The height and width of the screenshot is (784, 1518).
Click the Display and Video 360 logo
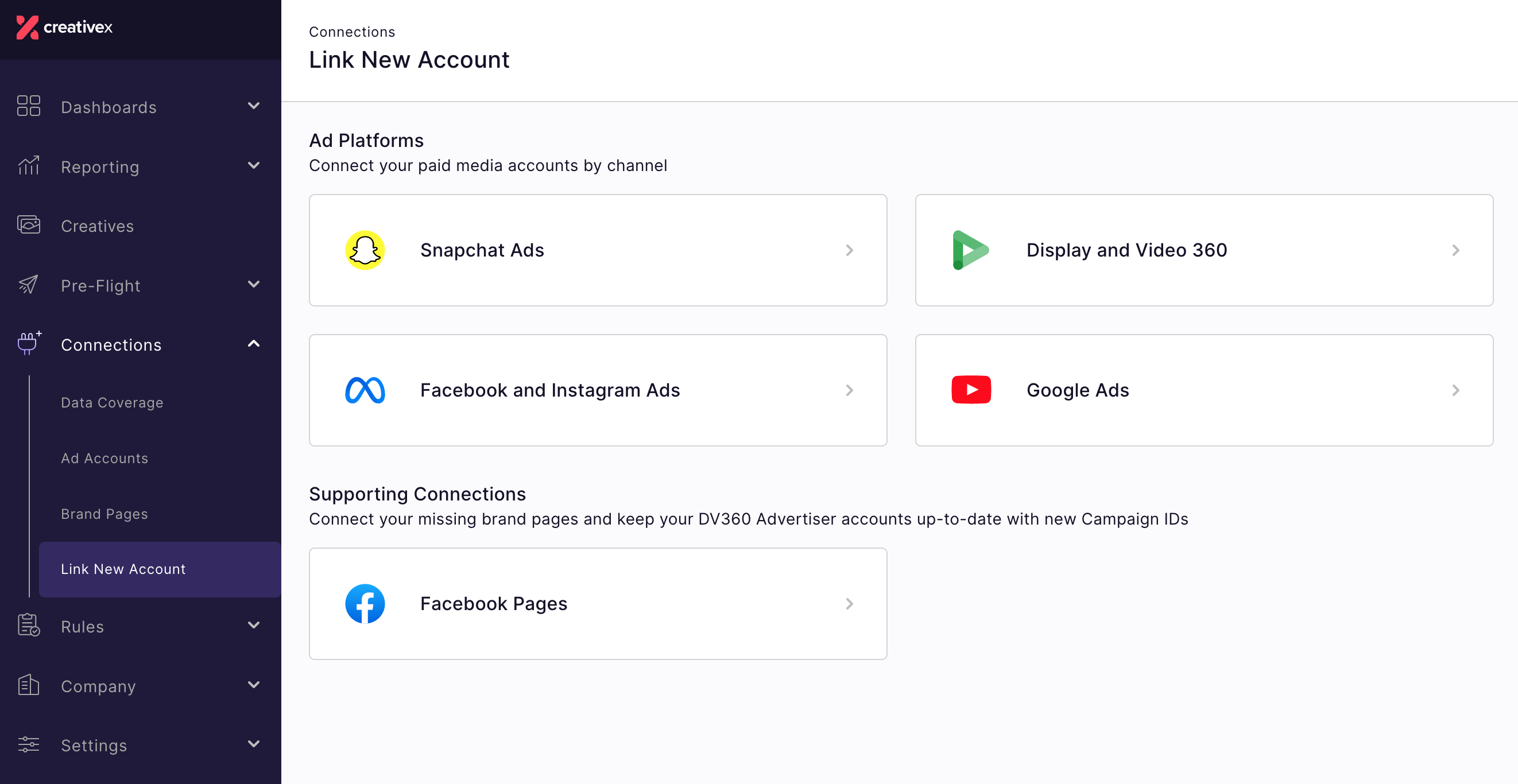pos(970,250)
